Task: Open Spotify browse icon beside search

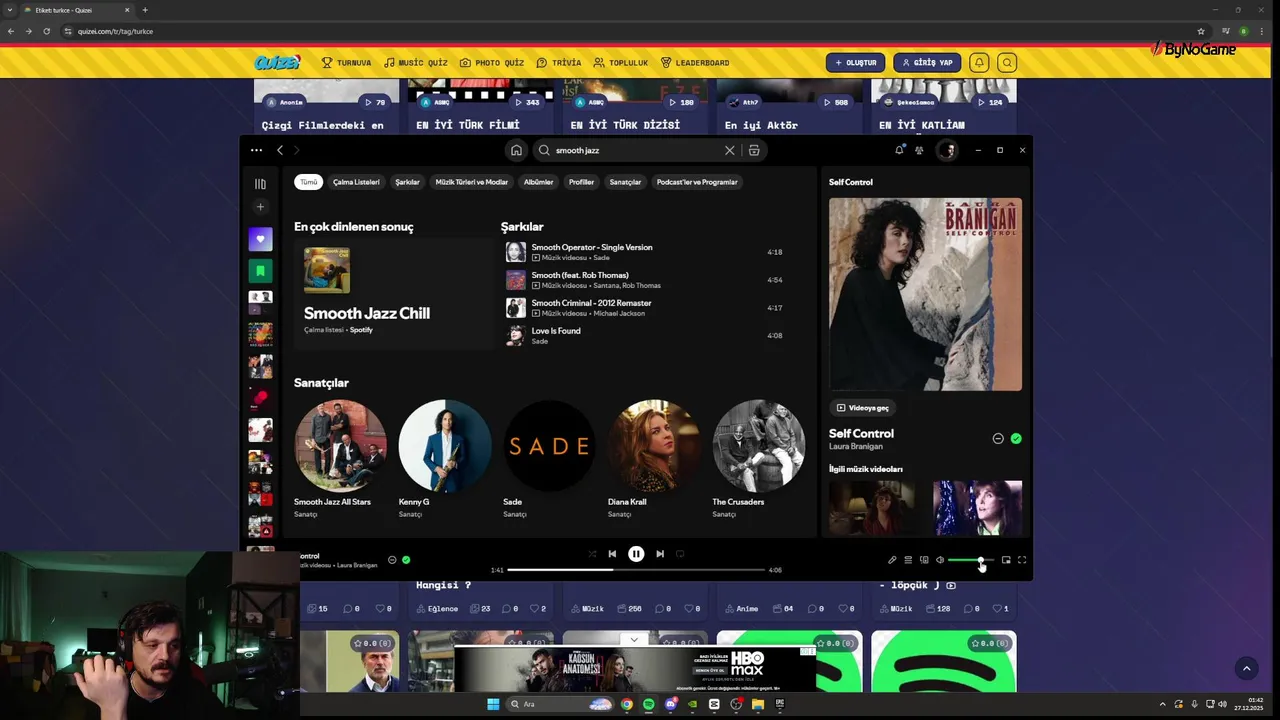Action: (754, 150)
